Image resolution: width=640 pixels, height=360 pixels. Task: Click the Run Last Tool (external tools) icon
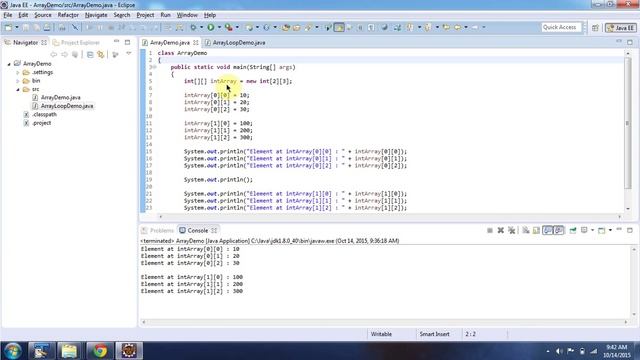[229, 27]
